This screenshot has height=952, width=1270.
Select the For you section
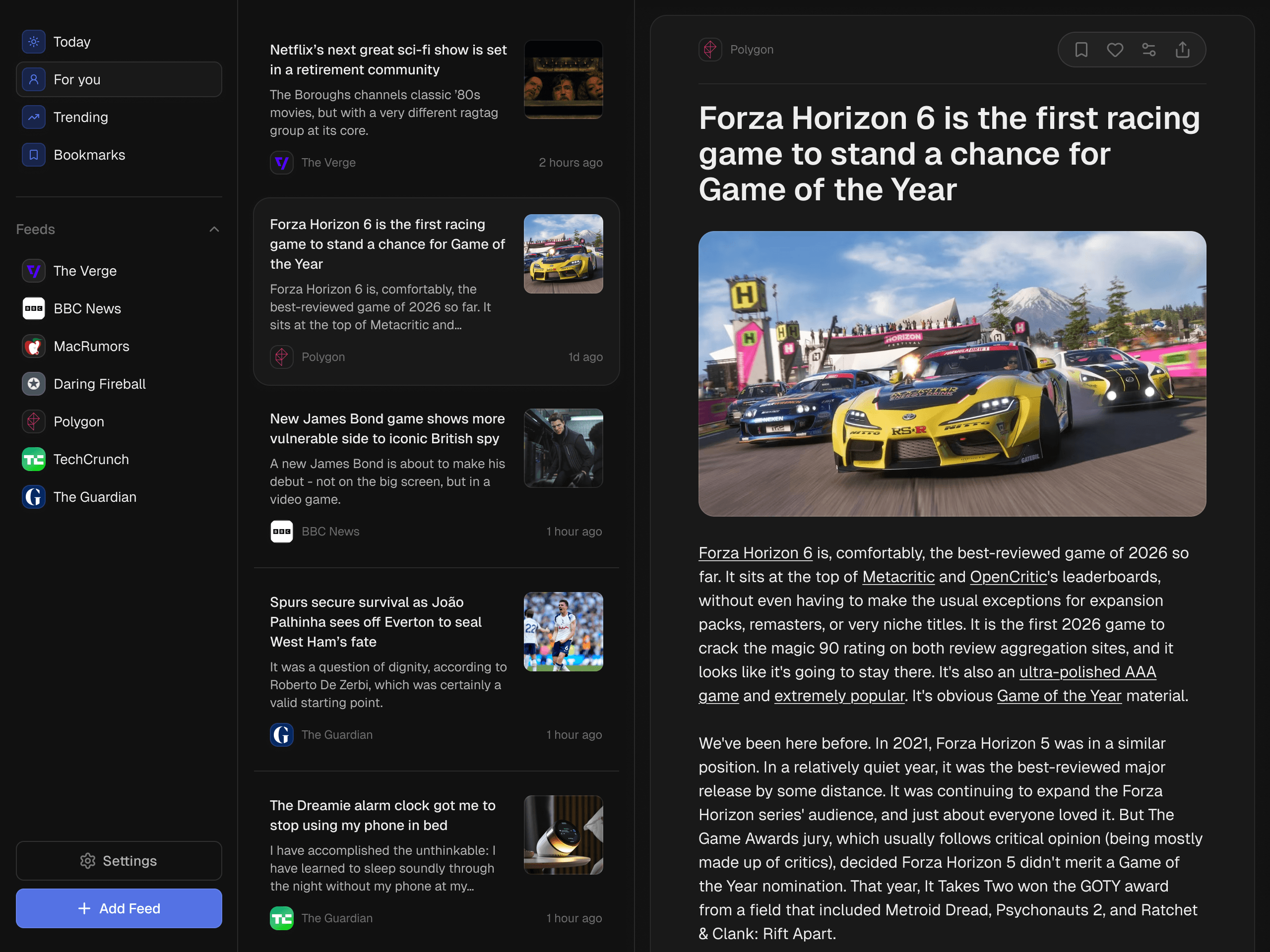pos(119,79)
